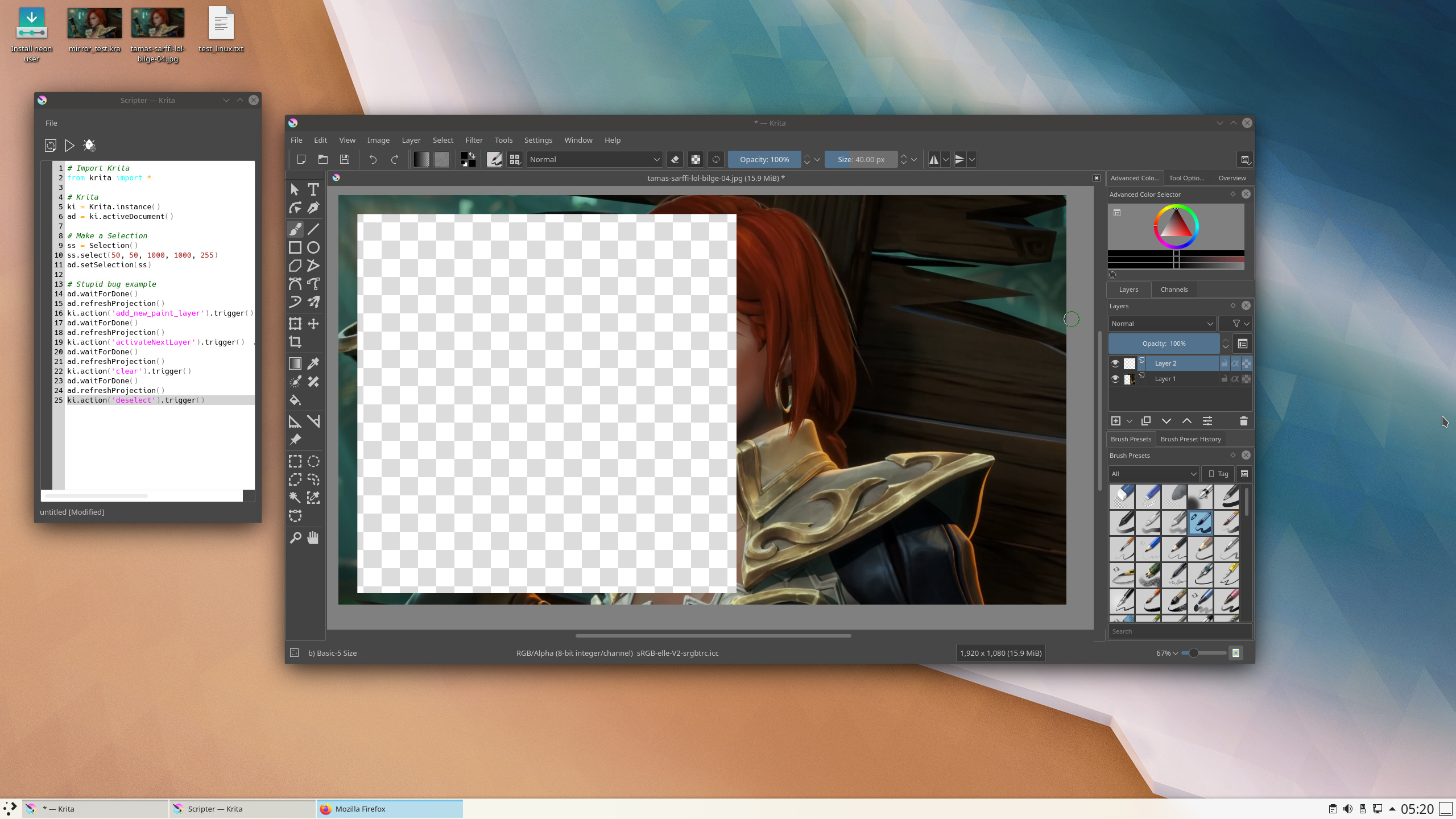Open the blending mode Normal dropdown in toolbar
The width and height of the screenshot is (1456, 819).
(x=594, y=160)
